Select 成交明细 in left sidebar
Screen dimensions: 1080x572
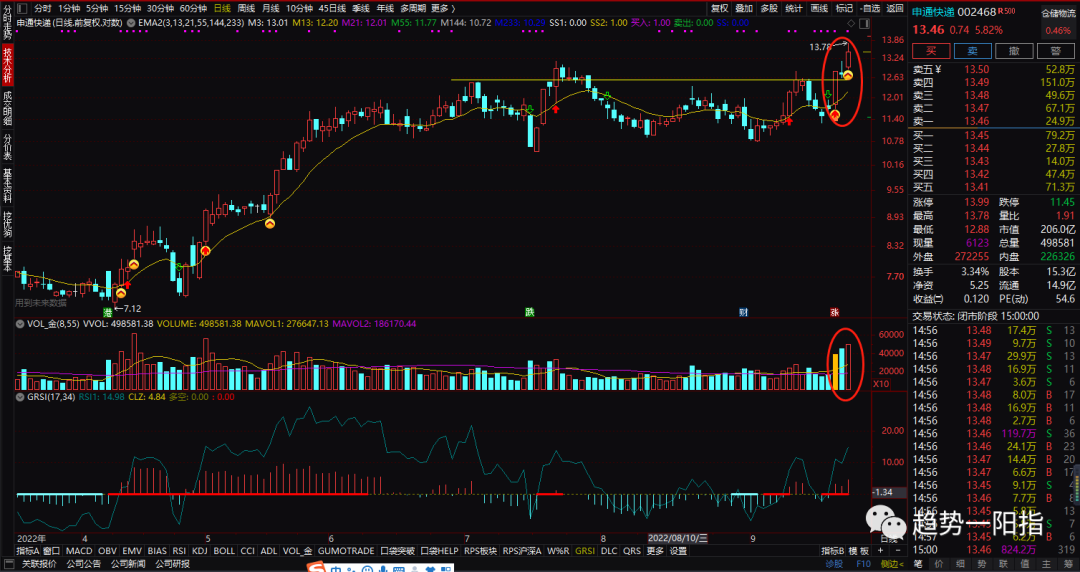click(x=8, y=108)
